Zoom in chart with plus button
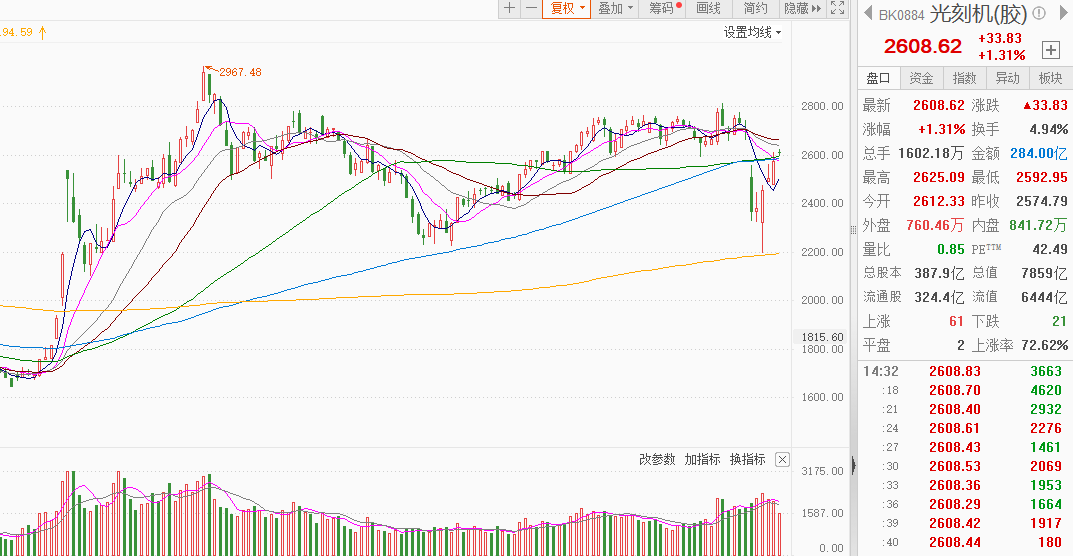Screen dimensions: 1073x556 (510, 9)
